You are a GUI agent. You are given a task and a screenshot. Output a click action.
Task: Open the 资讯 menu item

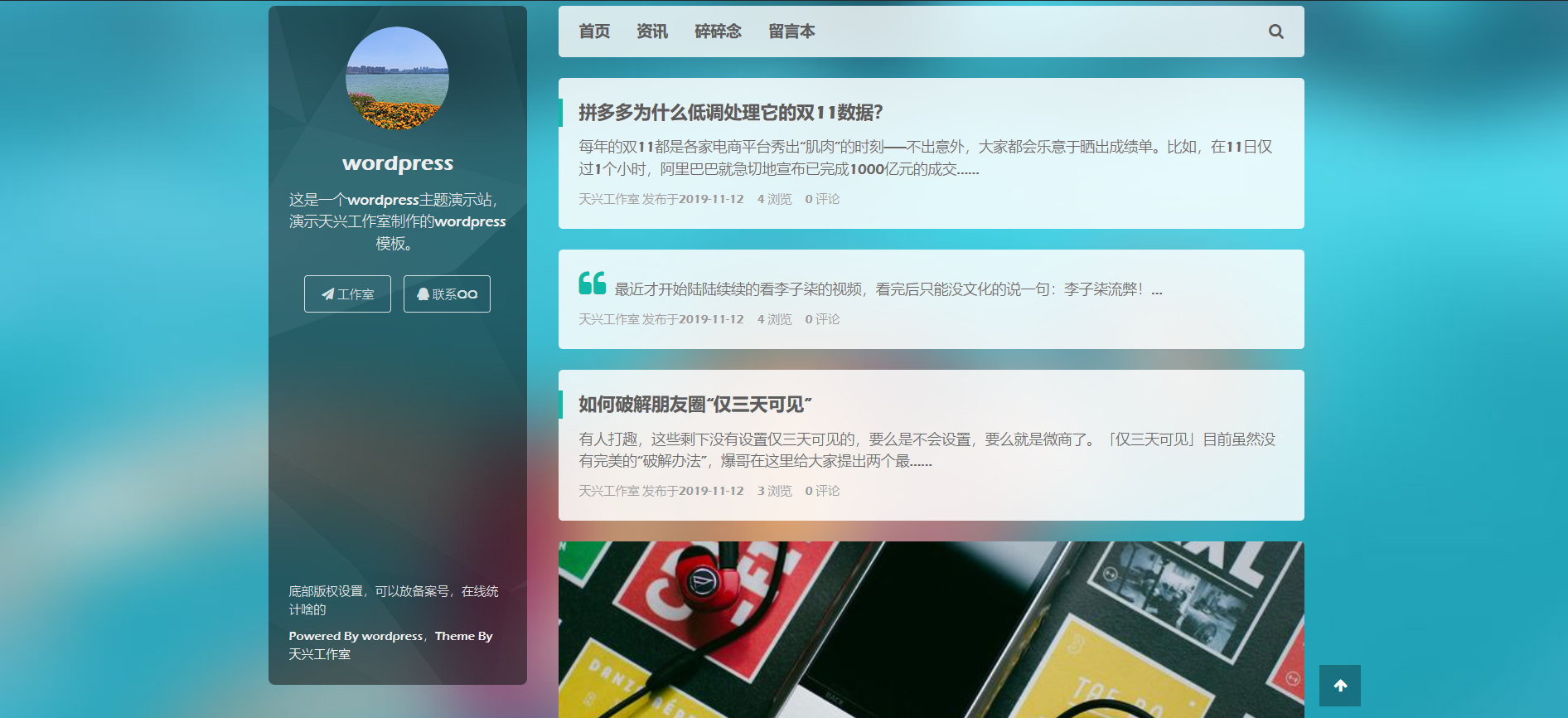tap(651, 32)
